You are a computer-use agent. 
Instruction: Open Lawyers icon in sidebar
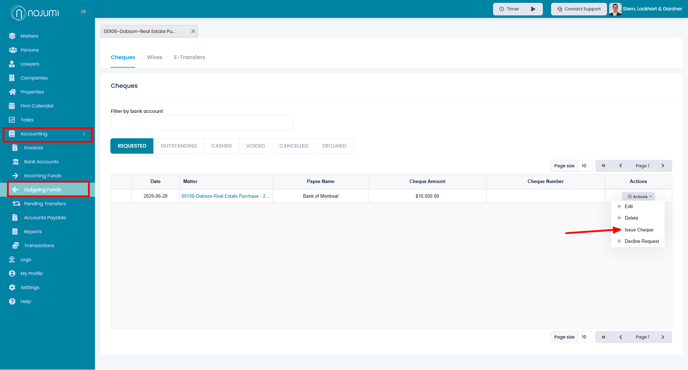tap(12, 64)
